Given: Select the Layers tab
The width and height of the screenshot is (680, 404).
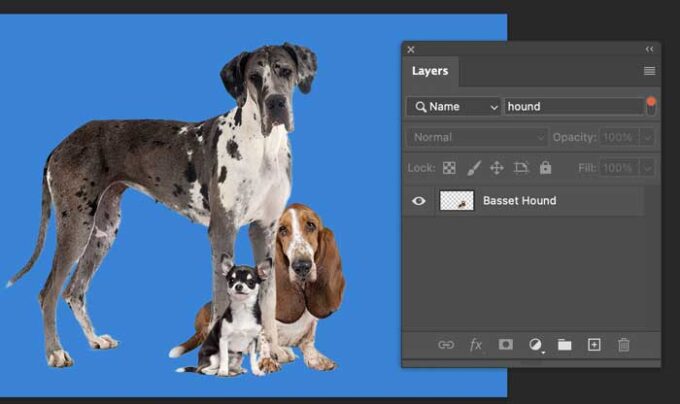Looking at the screenshot, I should click(x=430, y=71).
